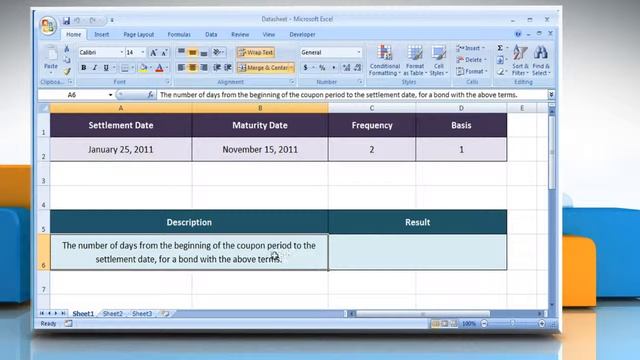The width and height of the screenshot is (640, 360).
Task: Select row 3 header
Action: pyautogui.click(x=44, y=174)
